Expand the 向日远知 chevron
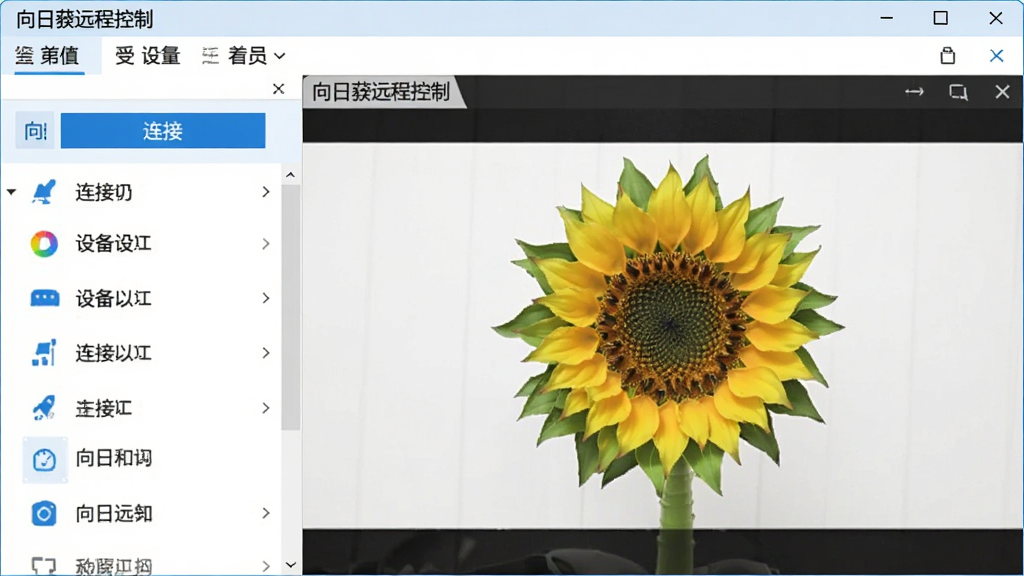 (266, 513)
